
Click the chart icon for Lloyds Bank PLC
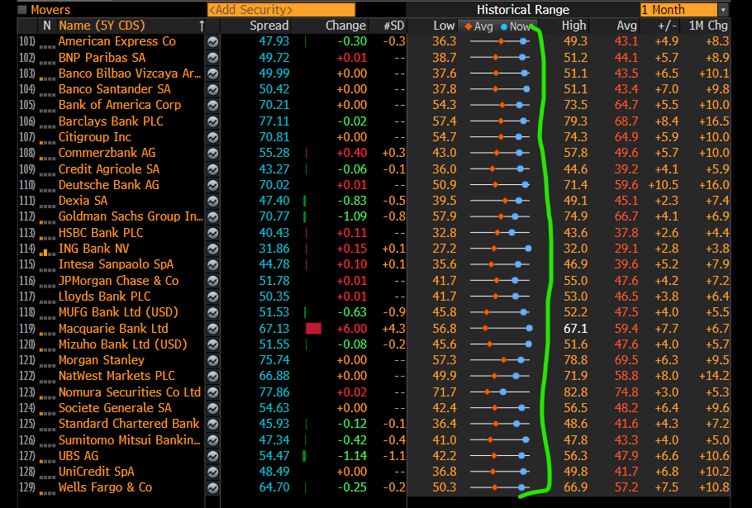tap(212, 297)
